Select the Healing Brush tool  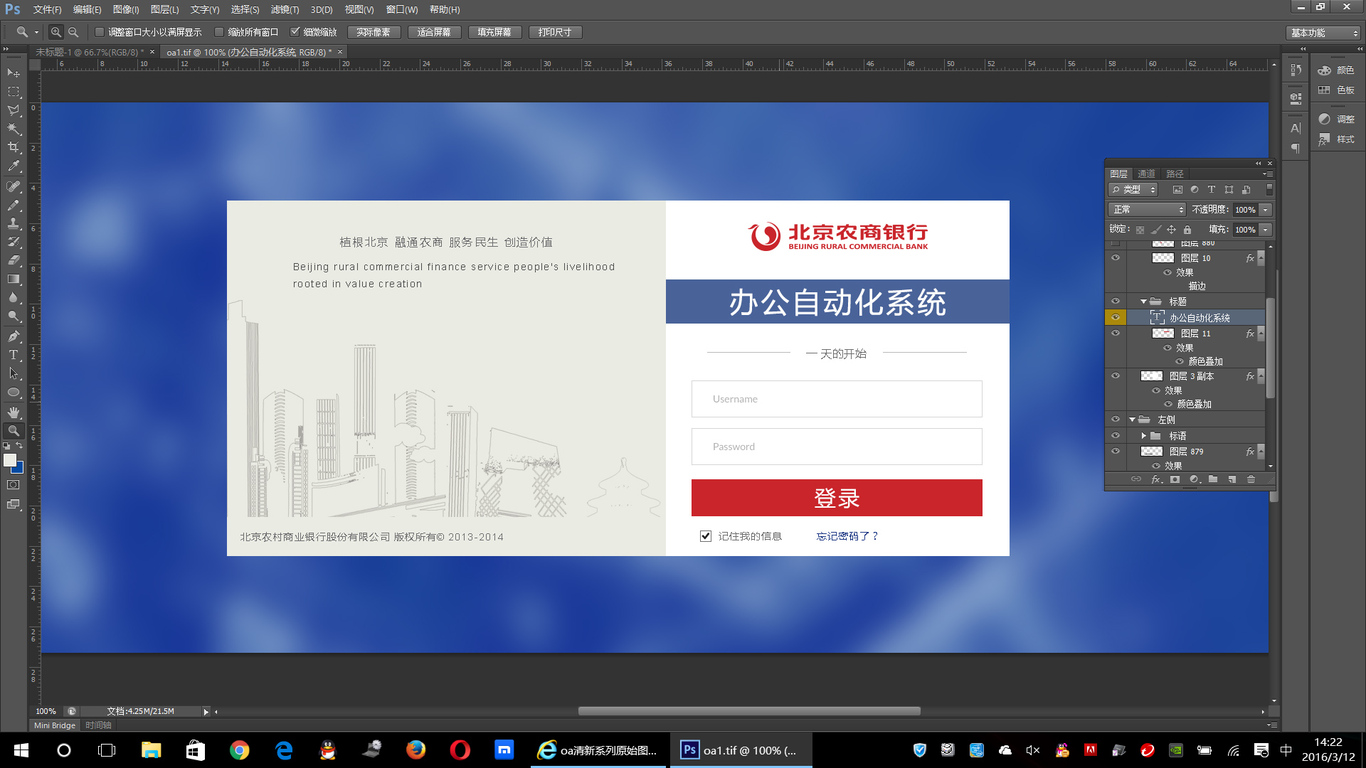point(13,187)
